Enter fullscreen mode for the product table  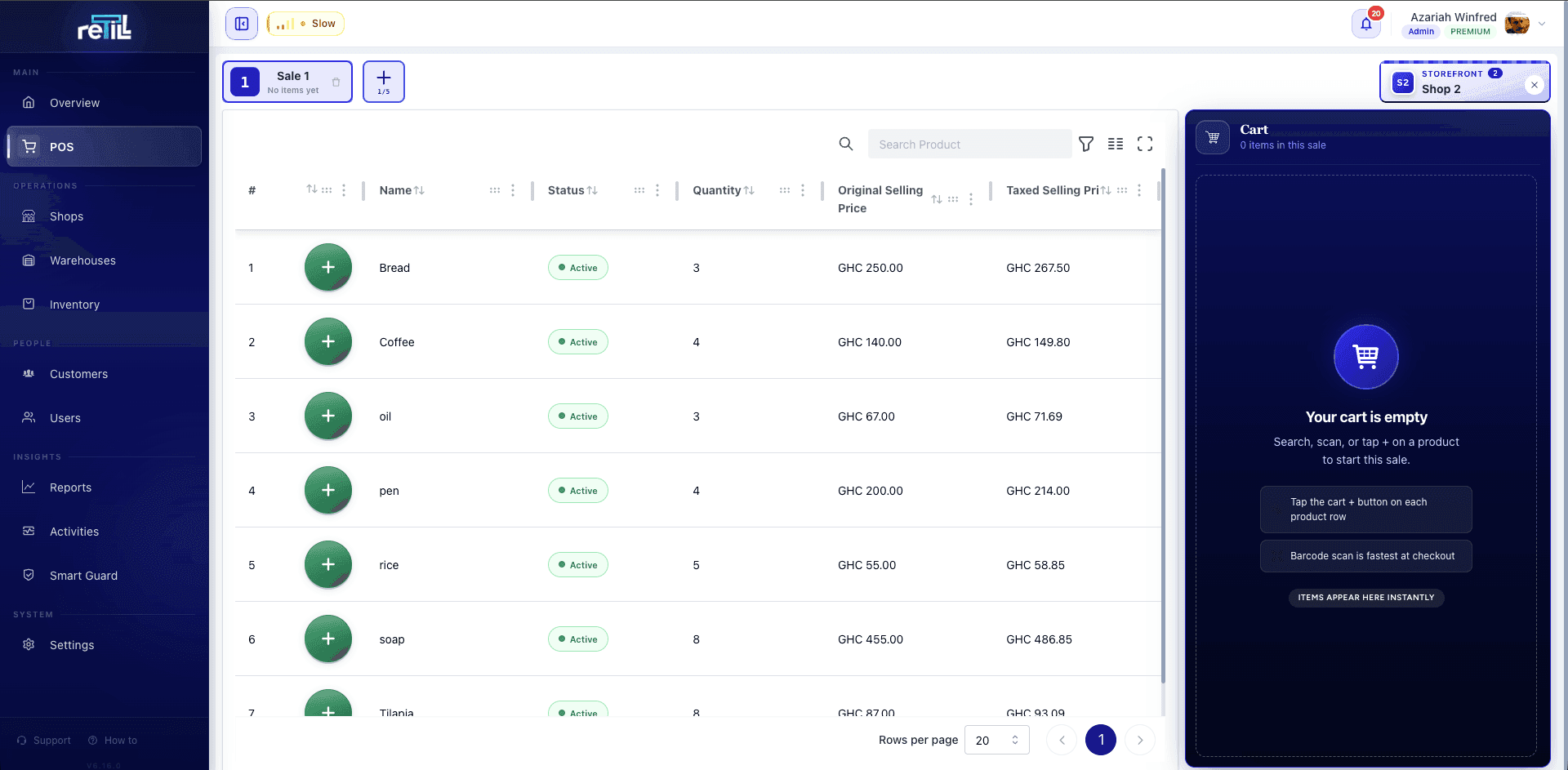1145,144
